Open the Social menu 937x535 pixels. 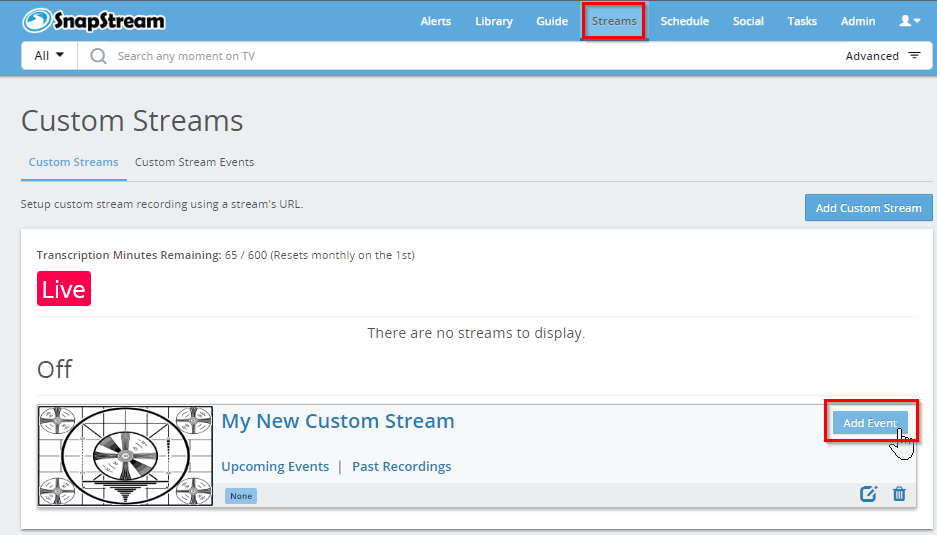(748, 21)
